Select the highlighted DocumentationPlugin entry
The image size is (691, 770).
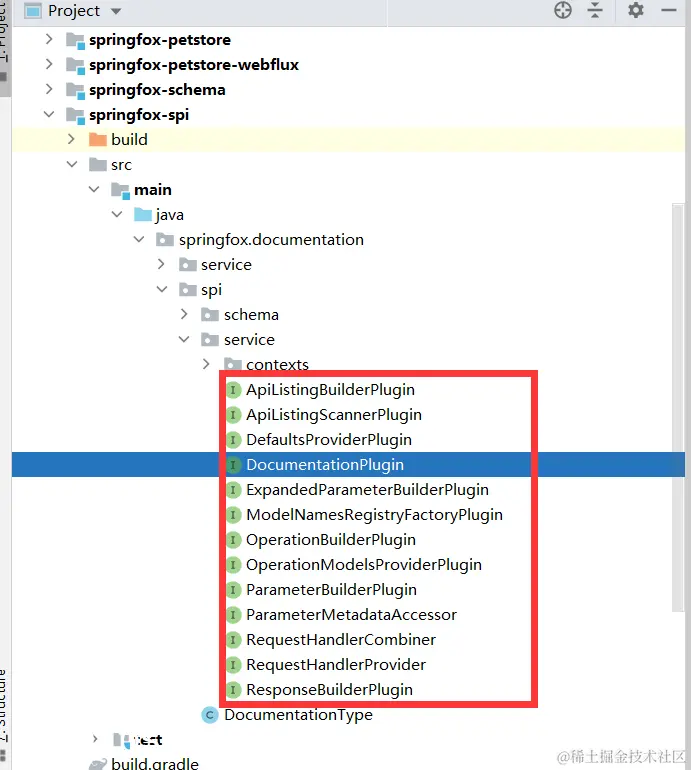click(325, 465)
